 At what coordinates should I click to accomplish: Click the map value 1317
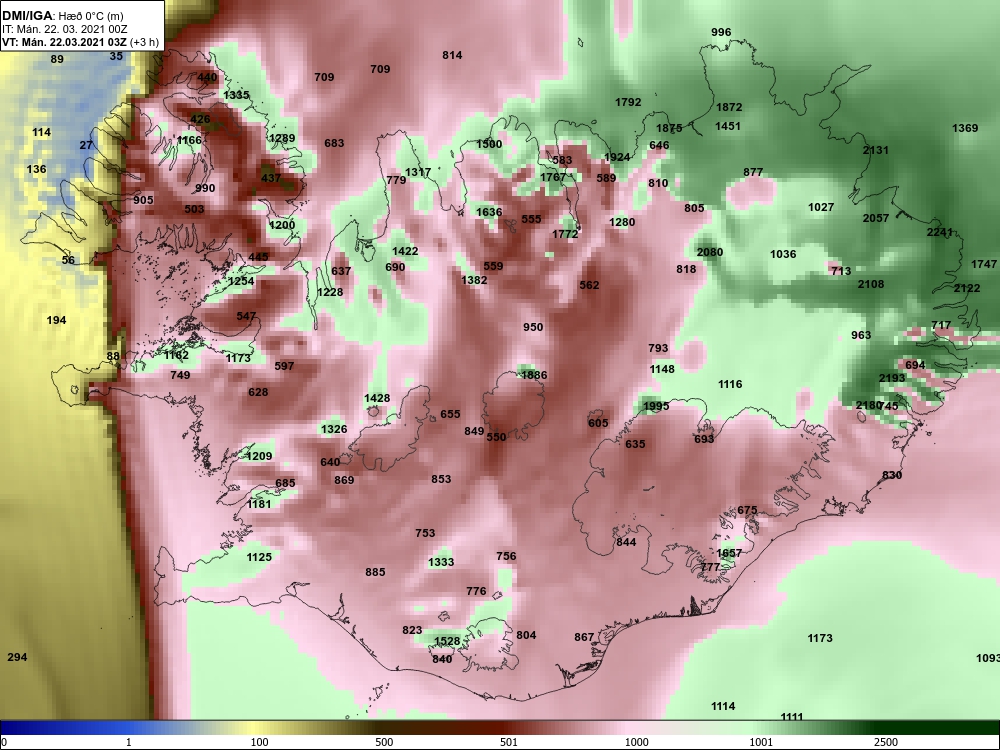point(418,172)
